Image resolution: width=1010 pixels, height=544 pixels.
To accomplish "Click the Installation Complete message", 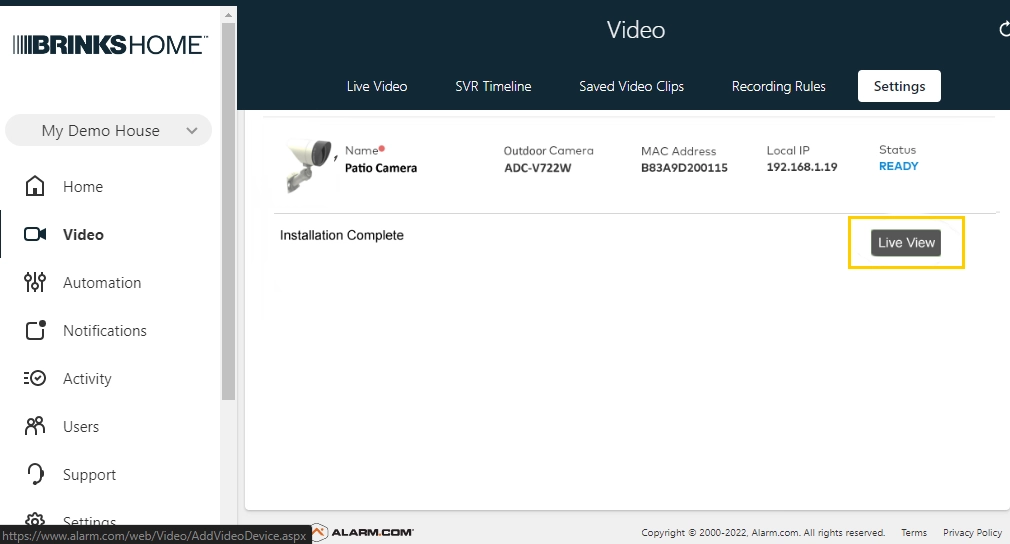I will 341,236.
